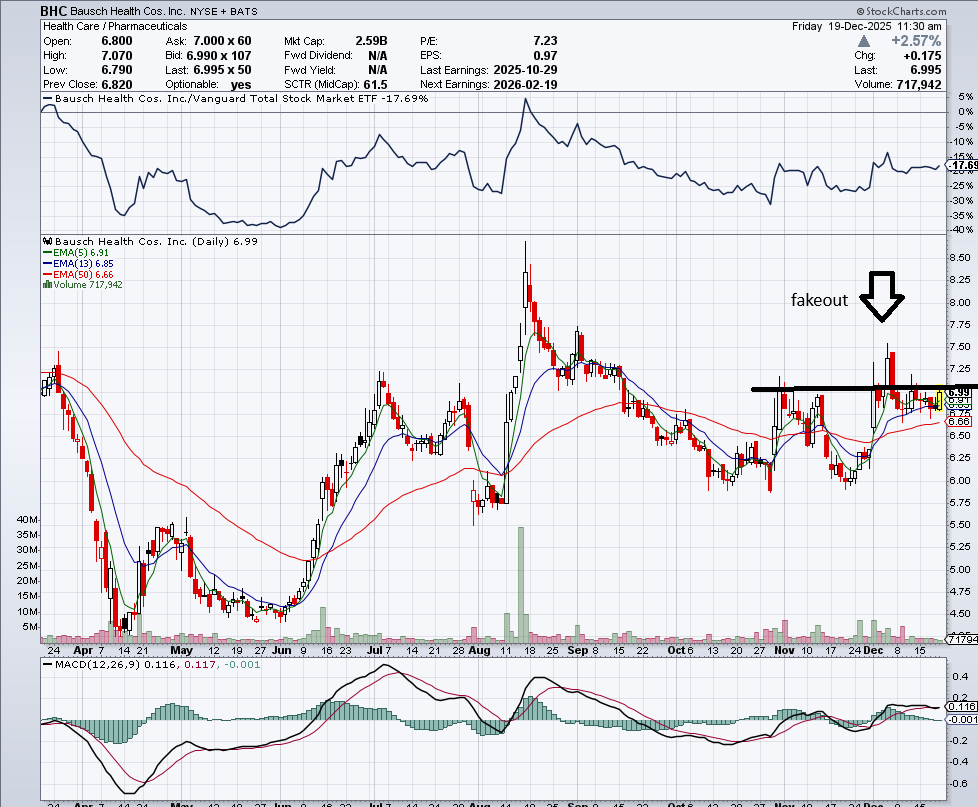The image size is (978, 807).
Task: Click the Last quote 6.995 x 50
Action: (223, 70)
